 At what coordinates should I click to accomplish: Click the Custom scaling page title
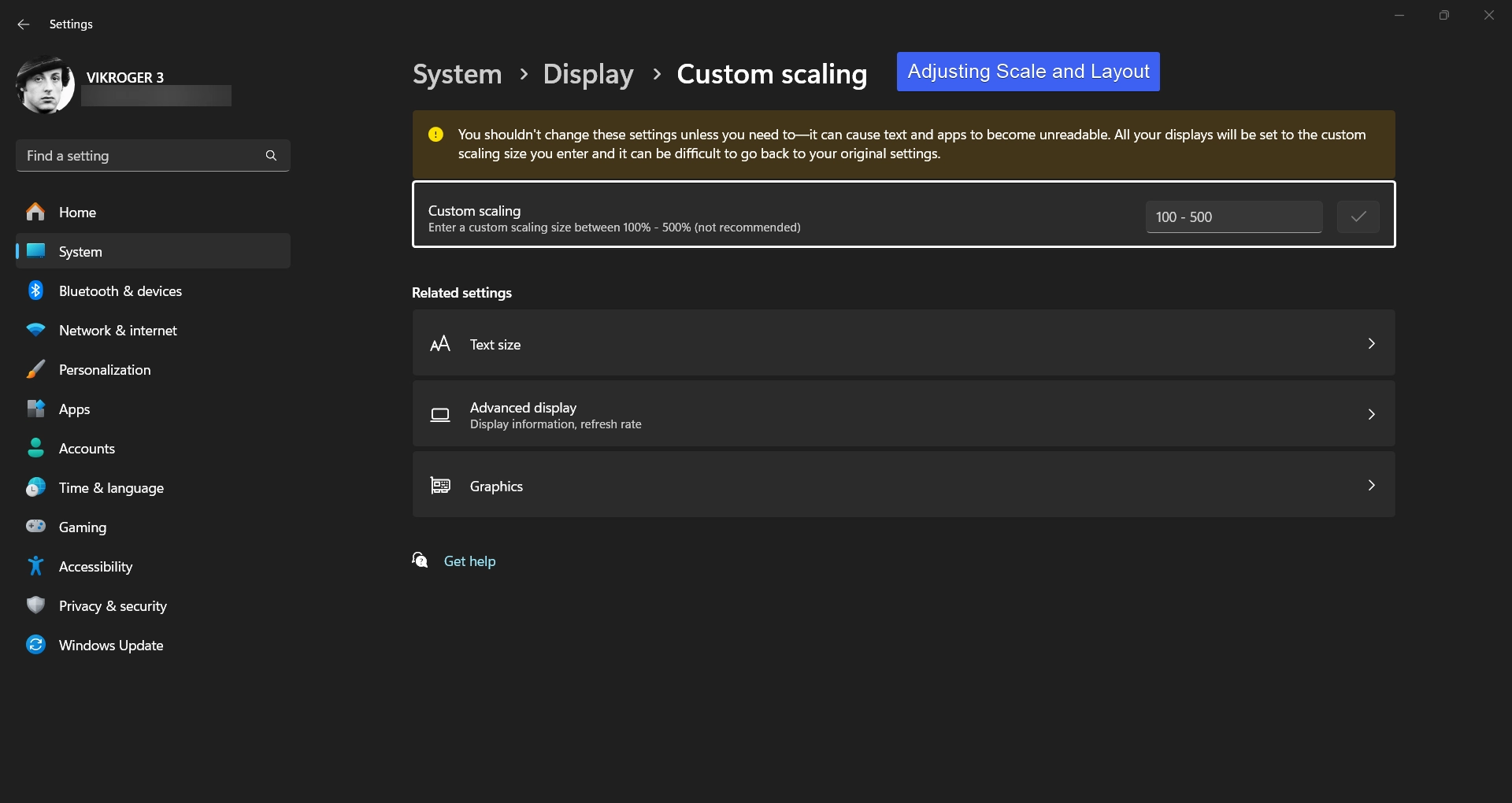click(x=772, y=74)
